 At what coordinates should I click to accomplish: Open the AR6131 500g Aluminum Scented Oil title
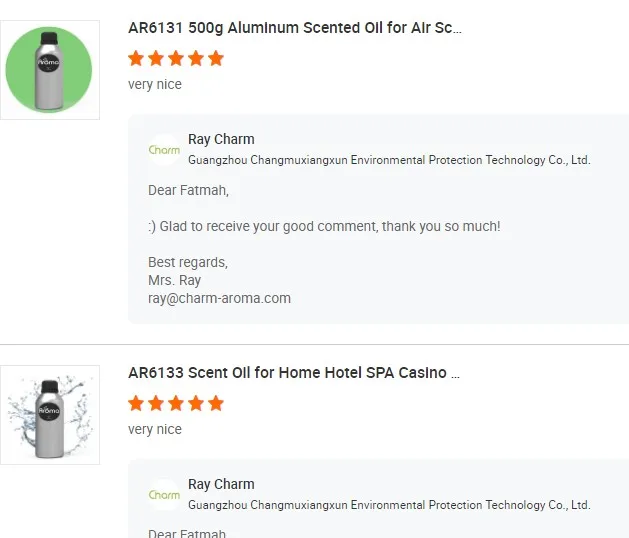click(x=295, y=28)
